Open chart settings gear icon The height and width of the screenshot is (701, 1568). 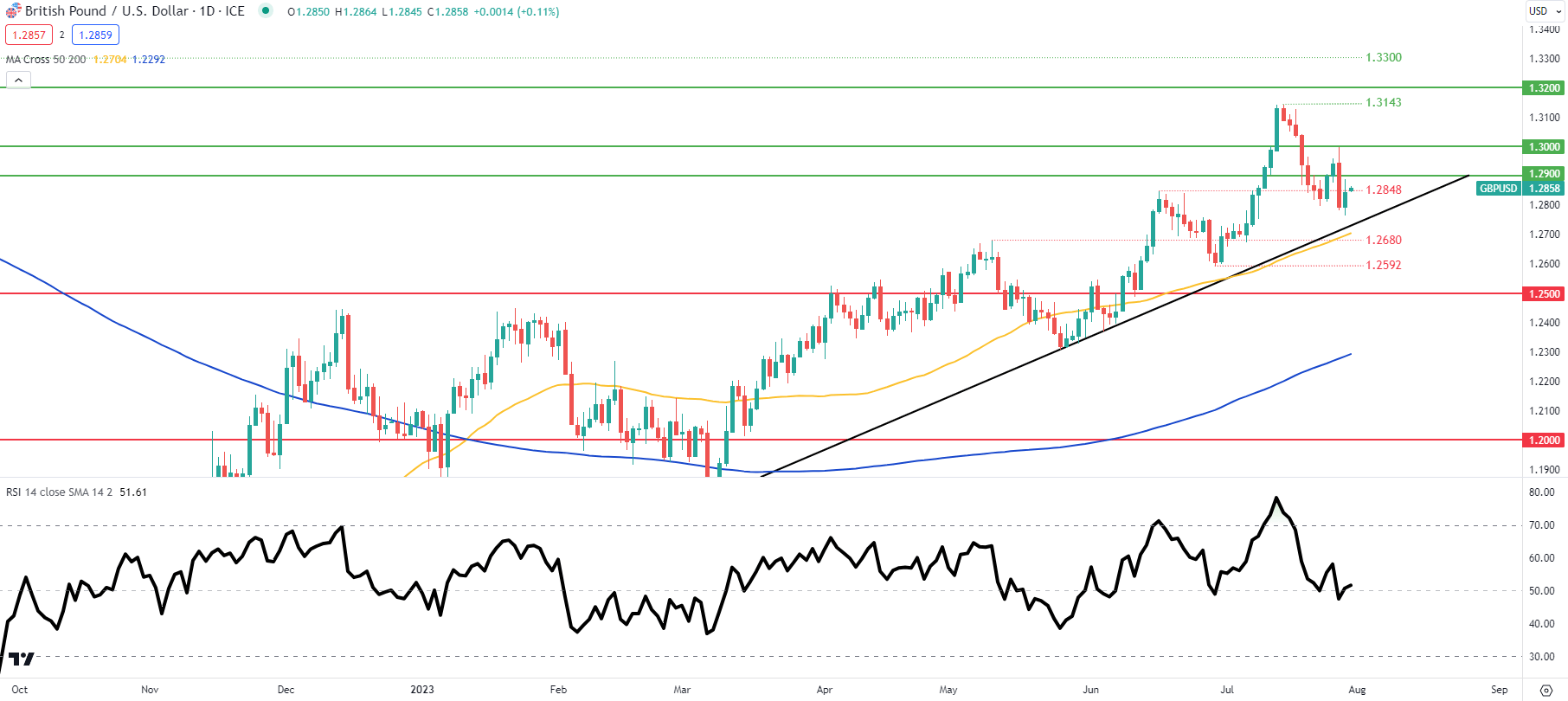point(1546,690)
